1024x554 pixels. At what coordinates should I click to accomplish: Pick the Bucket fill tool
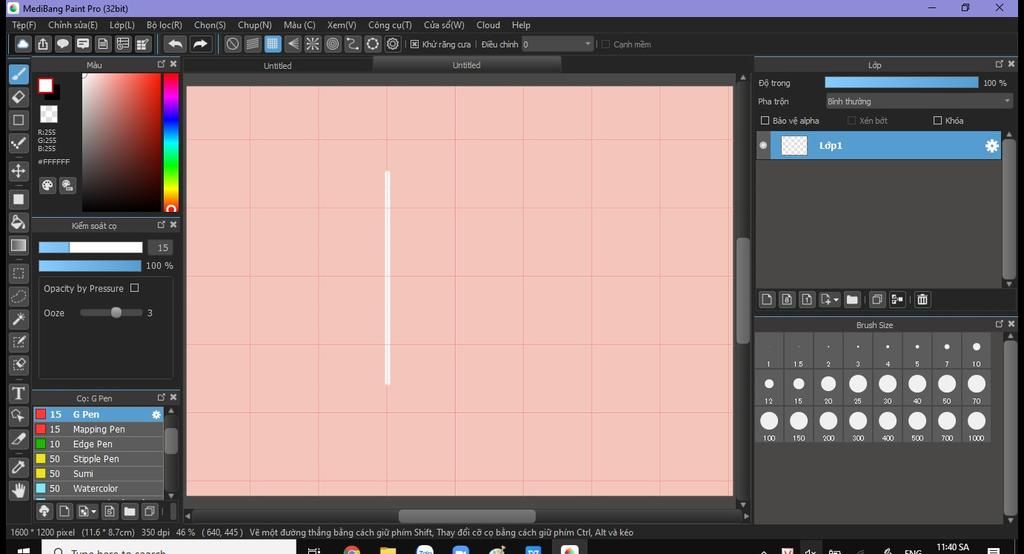[18, 222]
